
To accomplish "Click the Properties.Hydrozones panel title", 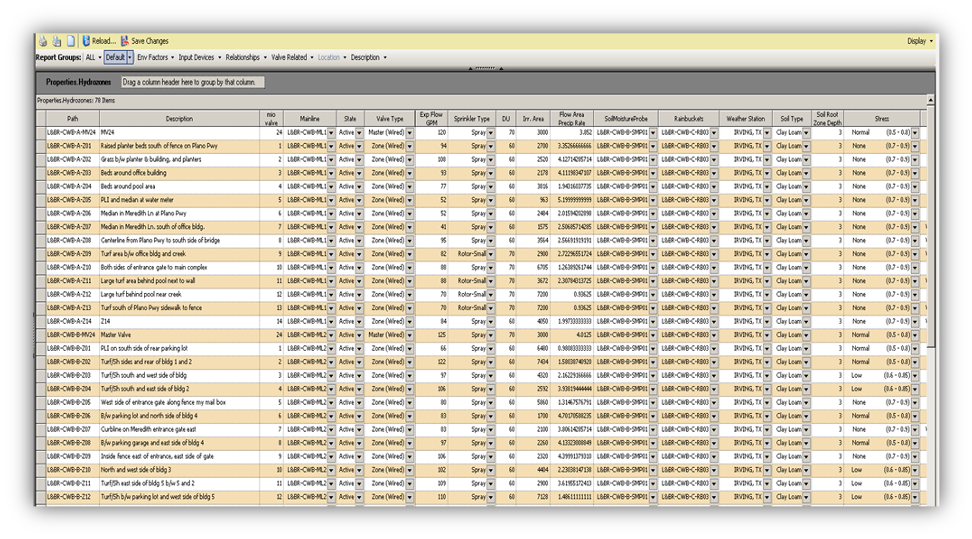I will click(x=78, y=82).
